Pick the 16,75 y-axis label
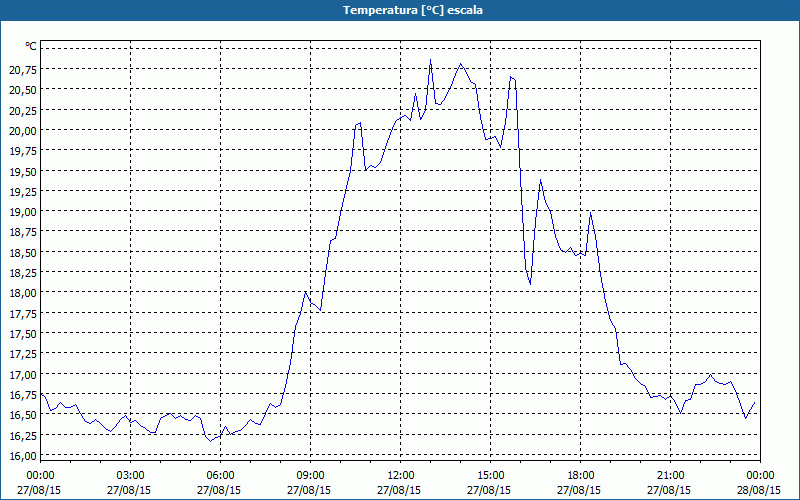 click(x=23, y=395)
